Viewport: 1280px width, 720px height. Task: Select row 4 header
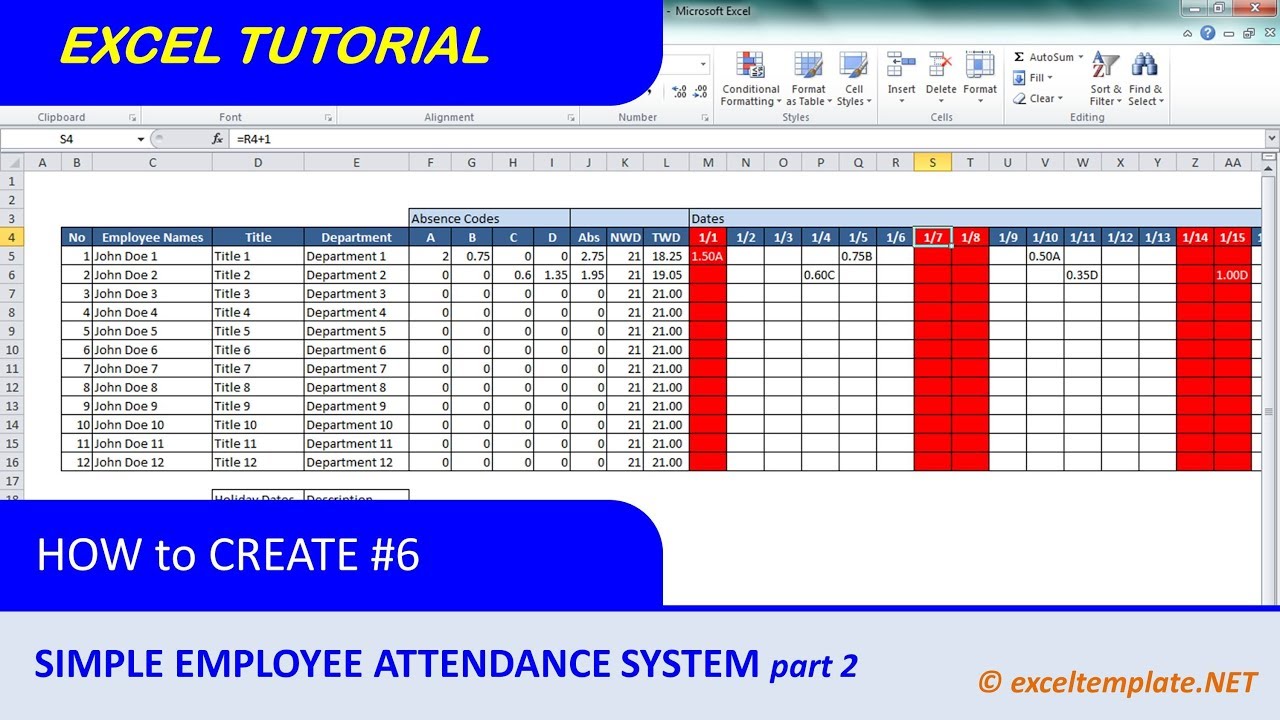tap(12, 237)
